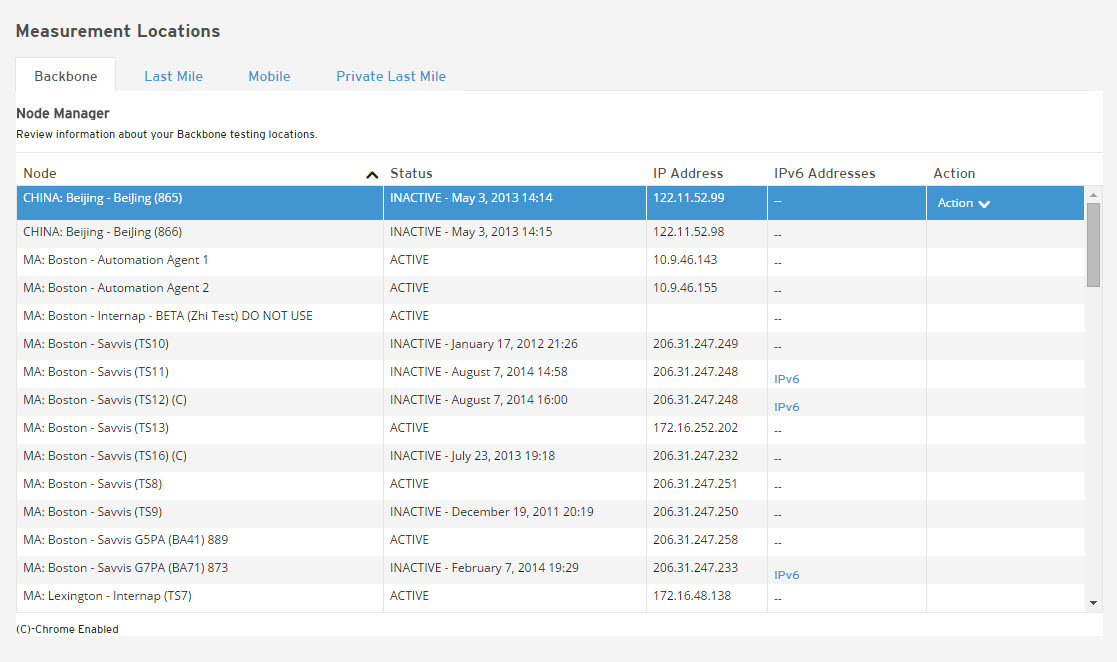This screenshot has width=1117, height=662.
Task: Click the Action column header
Action: click(954, 173)
